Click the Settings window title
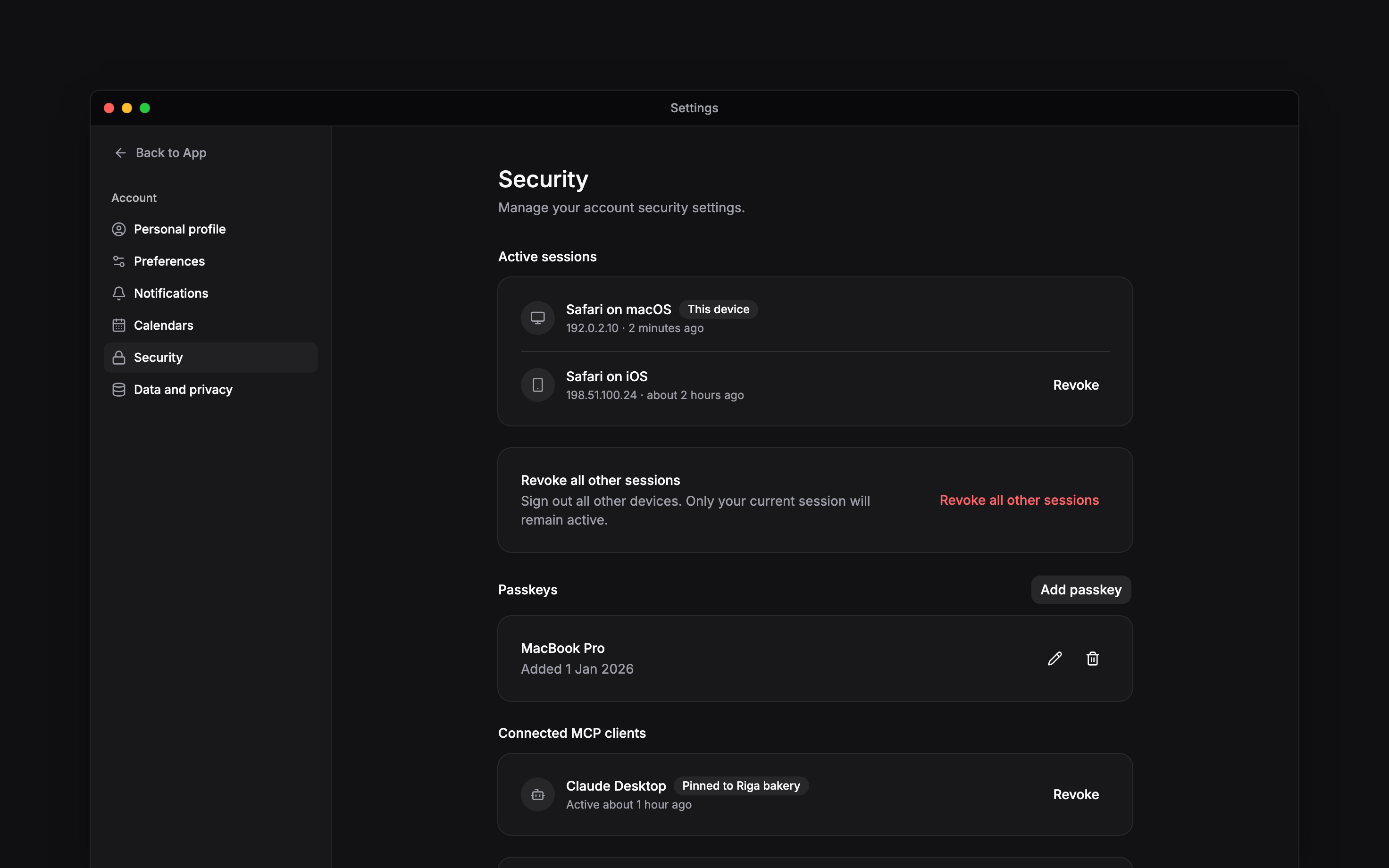The height and width of the screenshot is (868, 1389). point(694,108)
